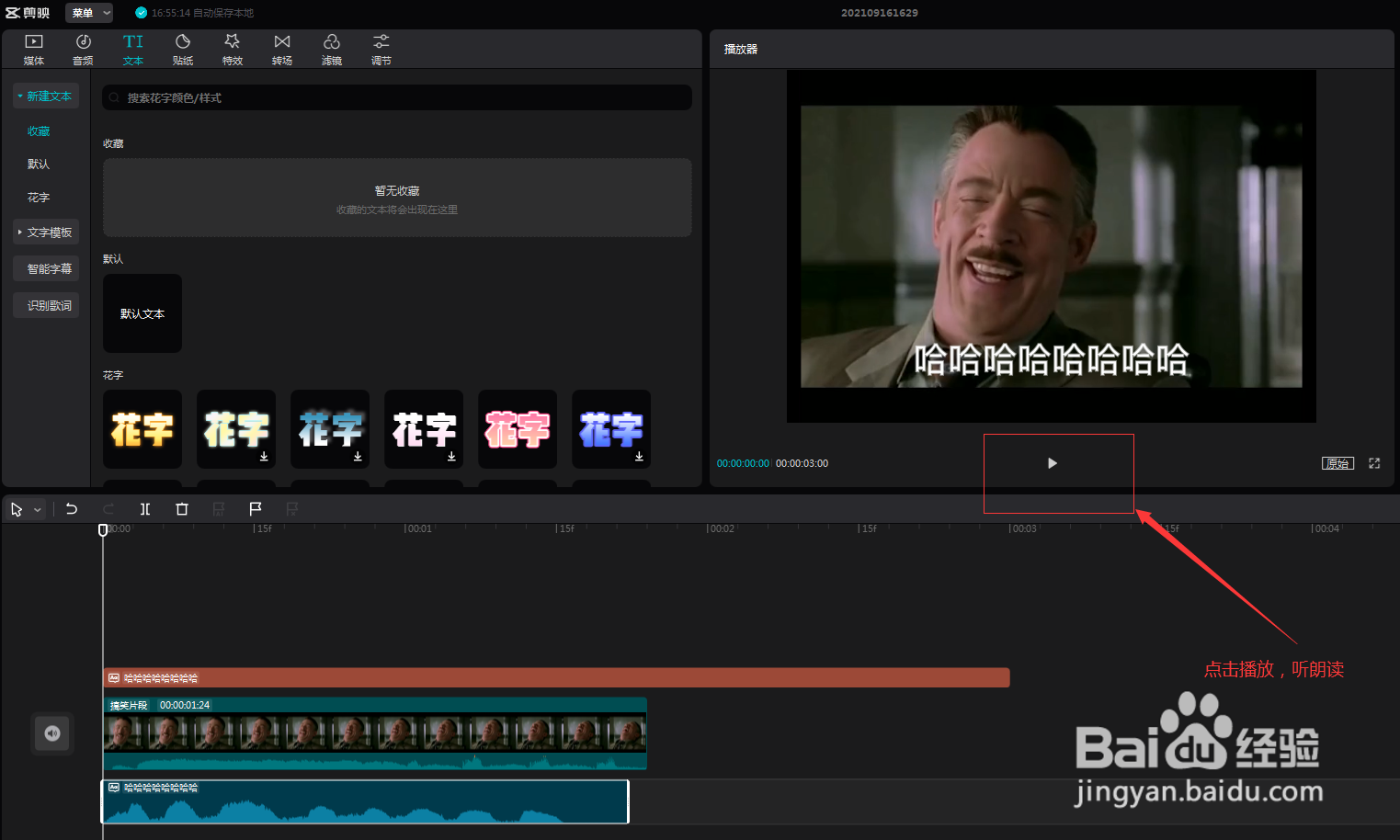Viewport: 1400px width, 840px height.
Task: Open the 媒体 media tab
Action: point(34,50)
